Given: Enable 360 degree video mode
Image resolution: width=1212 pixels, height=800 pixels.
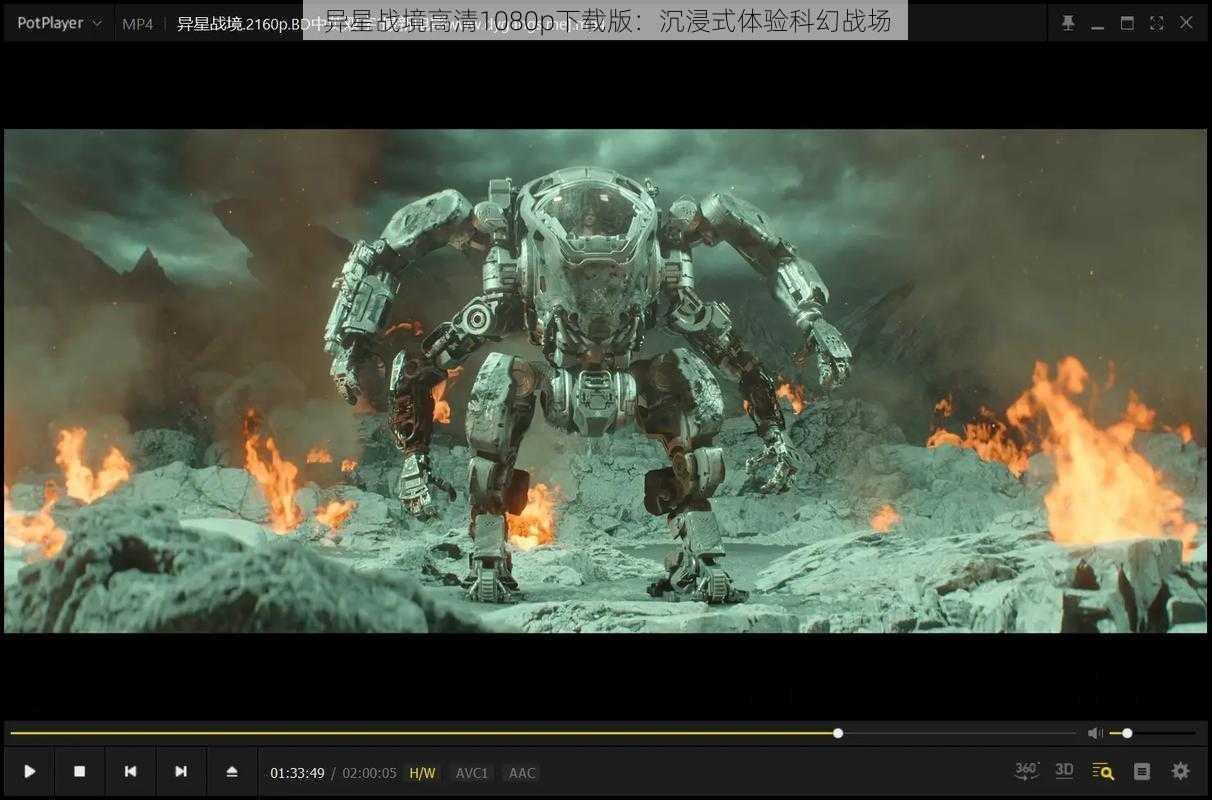Looking at the screenshot, I should pyautogui.click(x=1027, y=771).
